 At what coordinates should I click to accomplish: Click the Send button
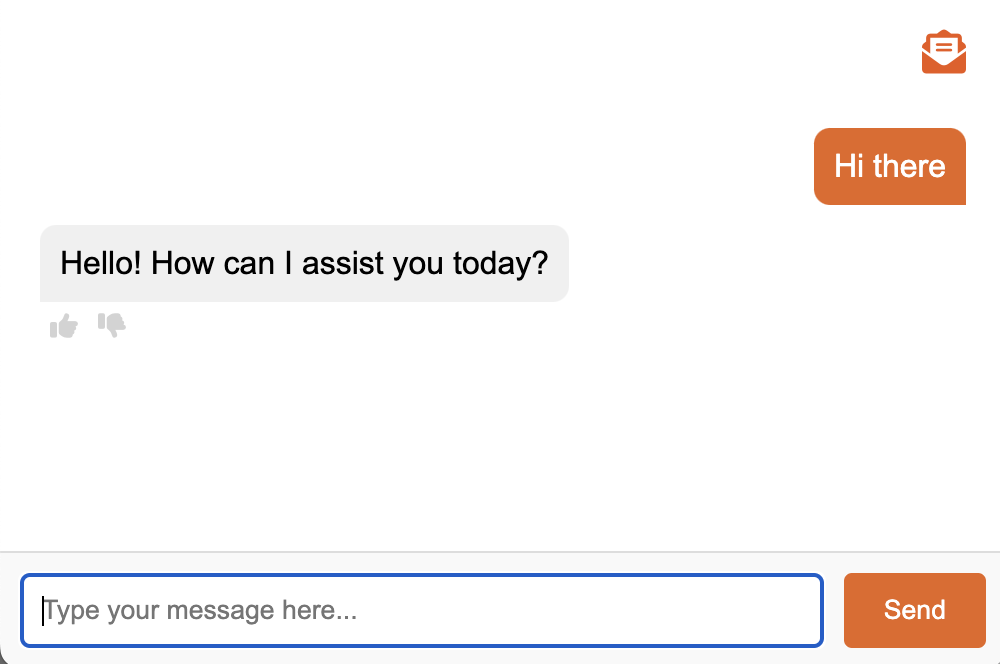pos(915,610)
